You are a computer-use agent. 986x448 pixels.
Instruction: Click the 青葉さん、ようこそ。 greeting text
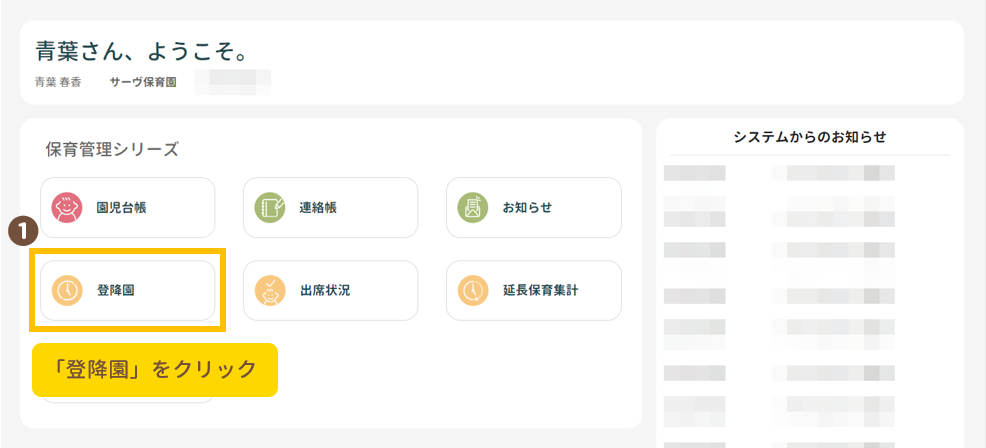pos(141,50)
